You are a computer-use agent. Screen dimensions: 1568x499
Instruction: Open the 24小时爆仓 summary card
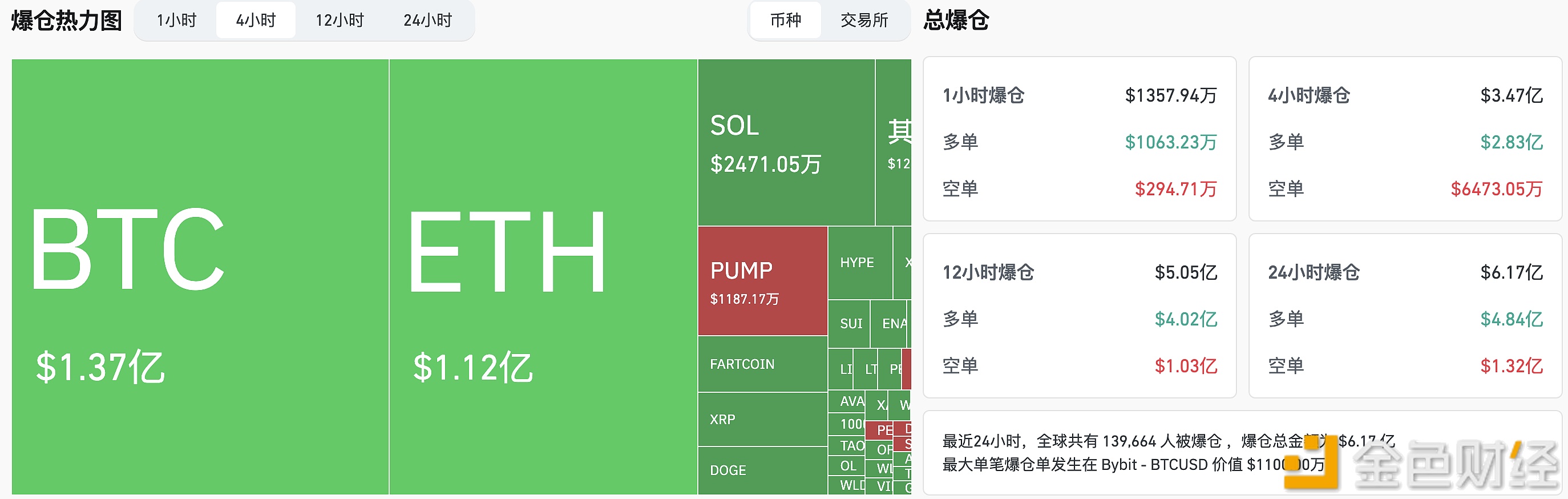click(1404, 316)
